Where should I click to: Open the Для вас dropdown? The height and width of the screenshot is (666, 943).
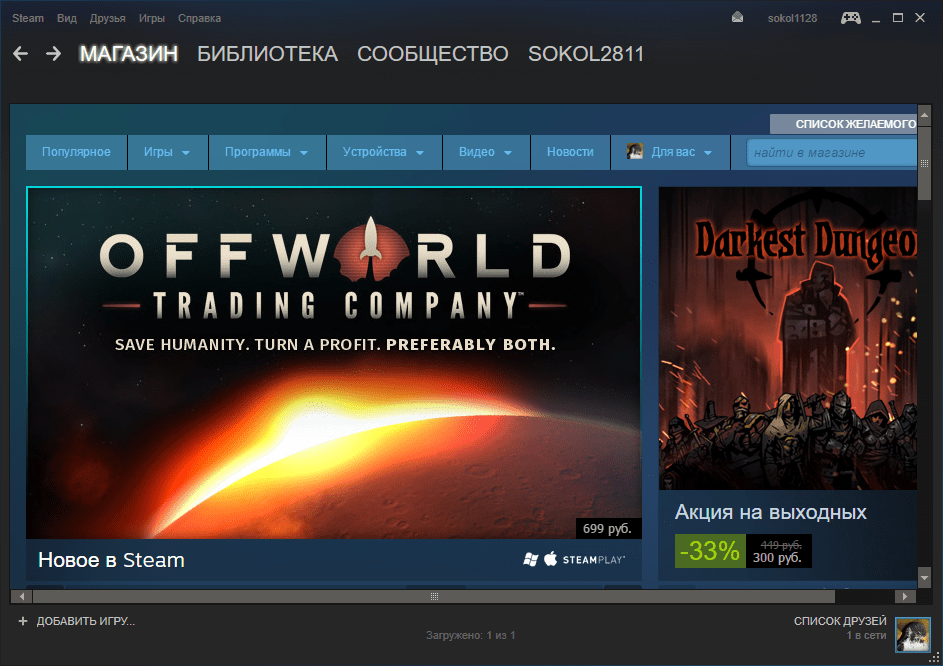[x=670, y=152]
